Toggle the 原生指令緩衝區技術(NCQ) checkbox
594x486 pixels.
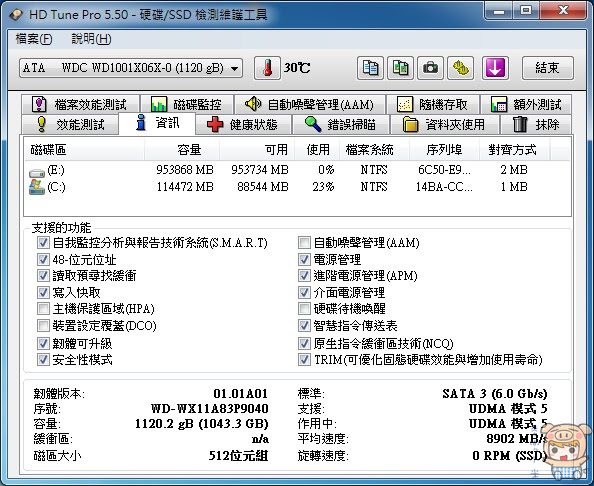pos(304,343)
